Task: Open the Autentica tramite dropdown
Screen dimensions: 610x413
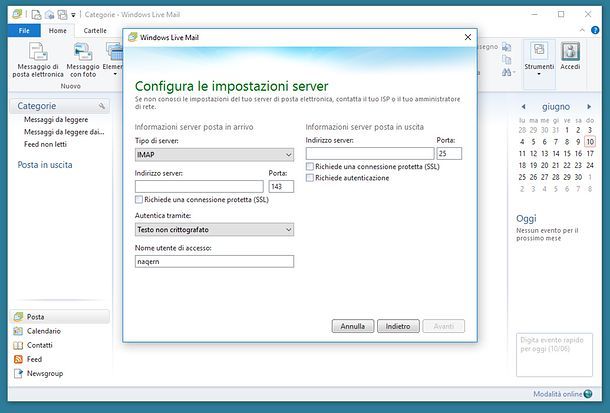Action: coord(214,229)
